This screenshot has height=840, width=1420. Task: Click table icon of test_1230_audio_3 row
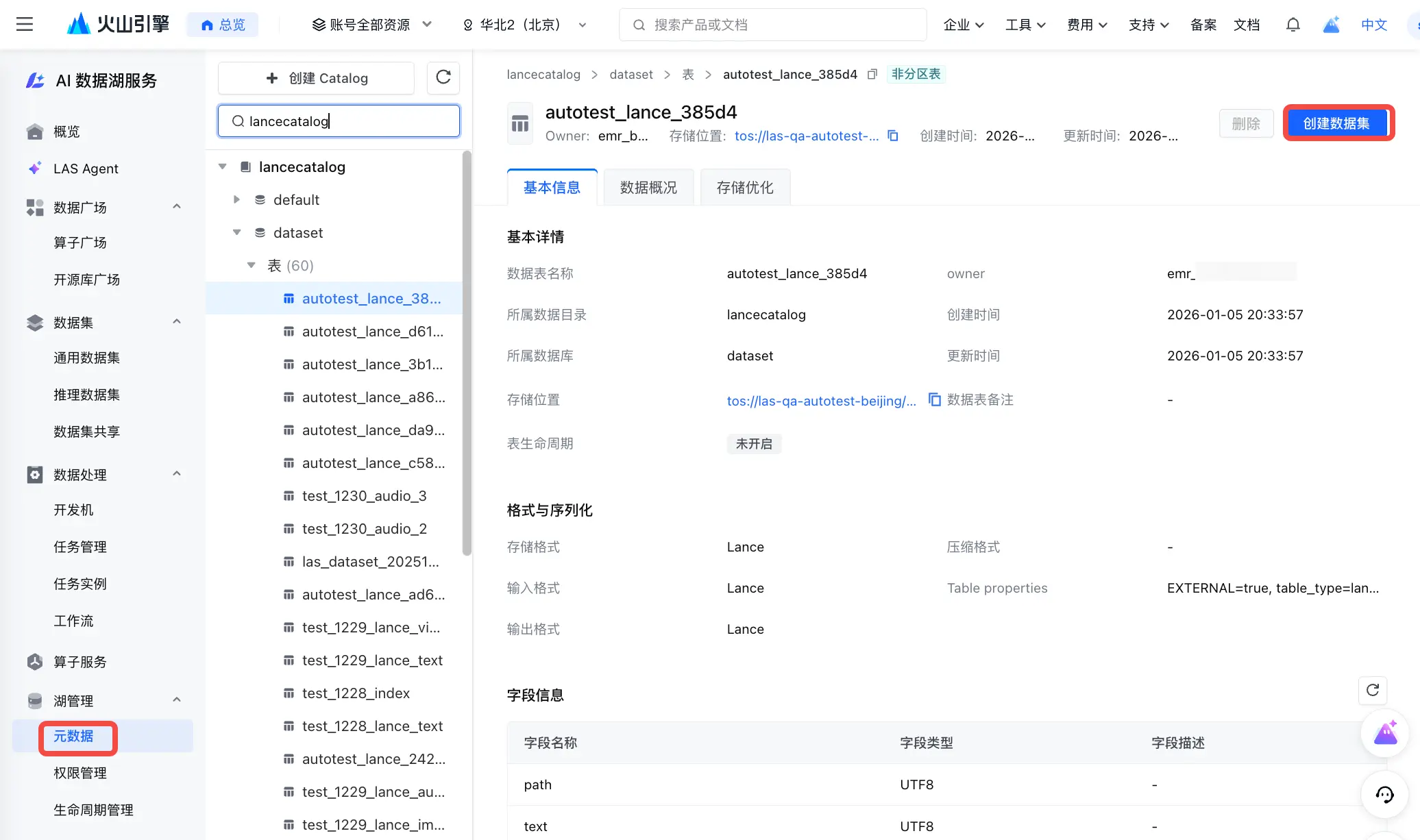[289, 496]
